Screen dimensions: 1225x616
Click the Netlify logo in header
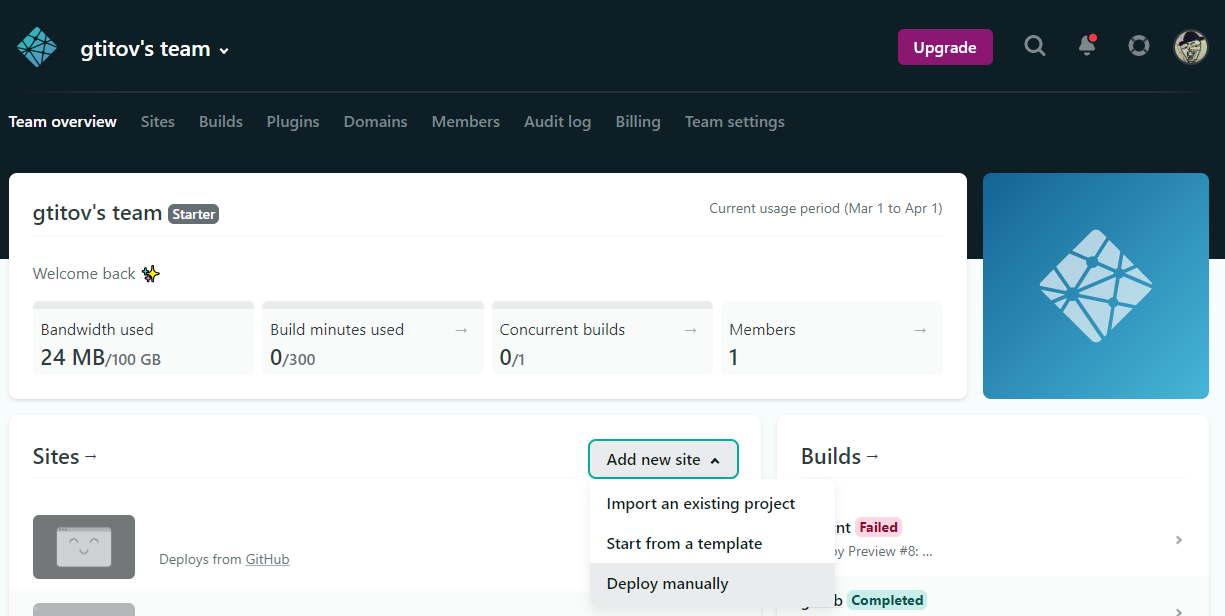tap(37, 47)
